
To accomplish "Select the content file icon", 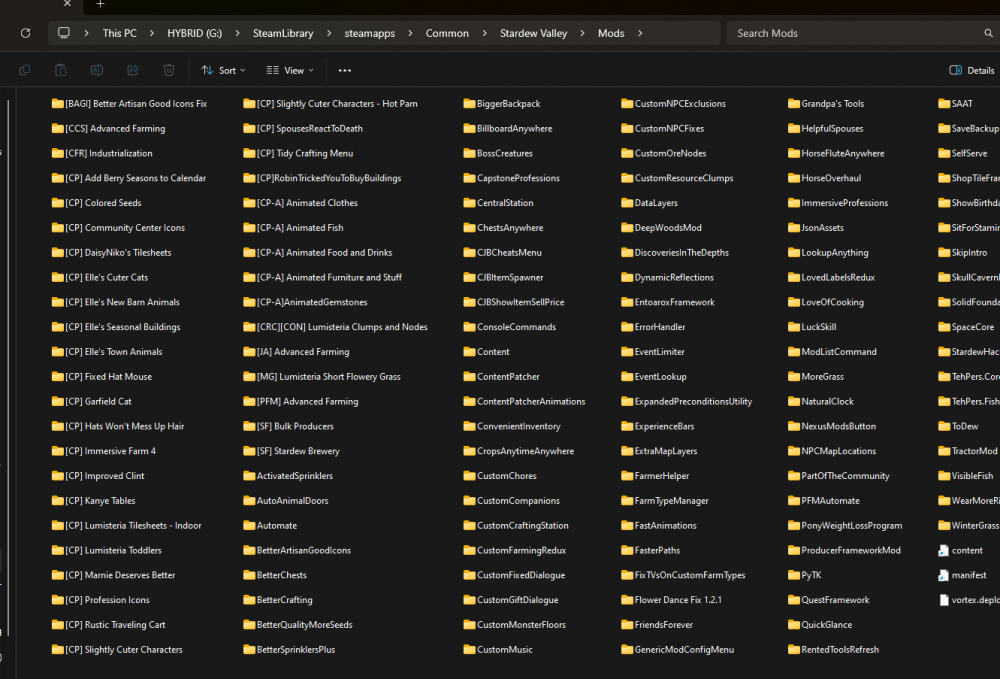I will pos(944,550).
